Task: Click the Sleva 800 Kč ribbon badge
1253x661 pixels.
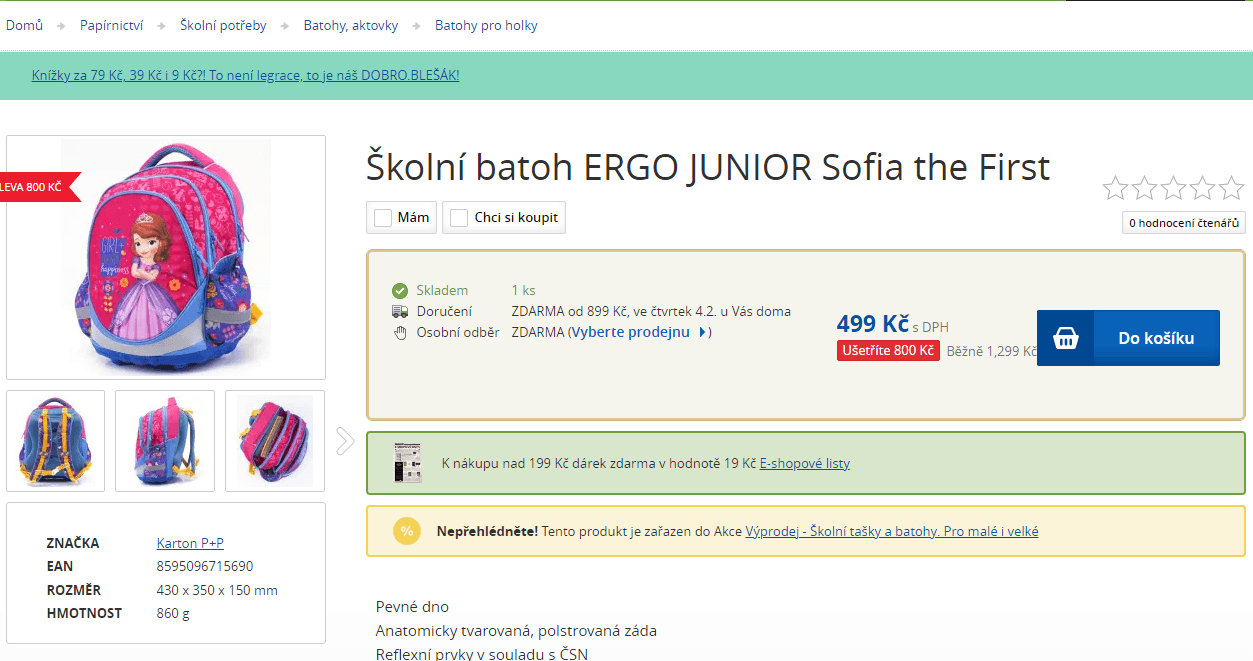Action: pyautogui.click(x=38, y=187)
